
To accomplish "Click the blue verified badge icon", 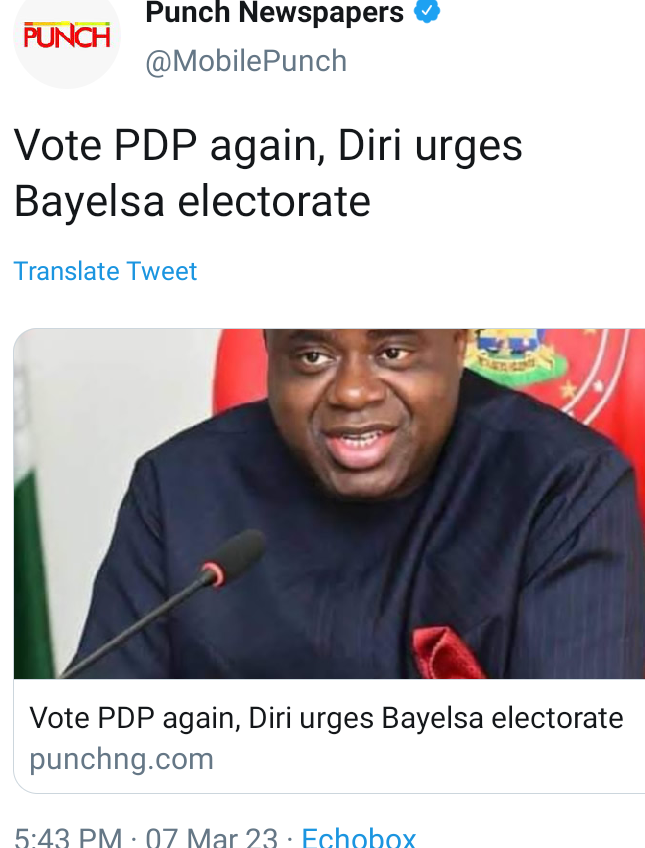I will (427, 11).
